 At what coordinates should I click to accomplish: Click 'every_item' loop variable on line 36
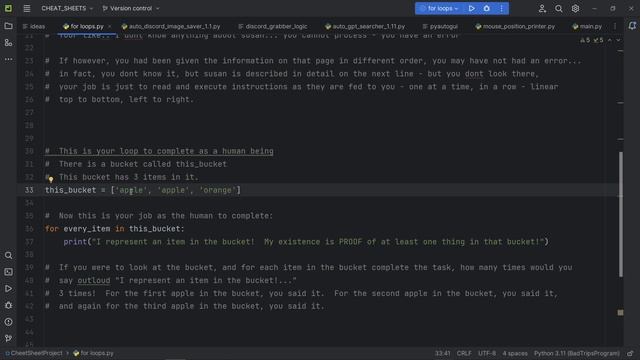[x=87, y=229]
